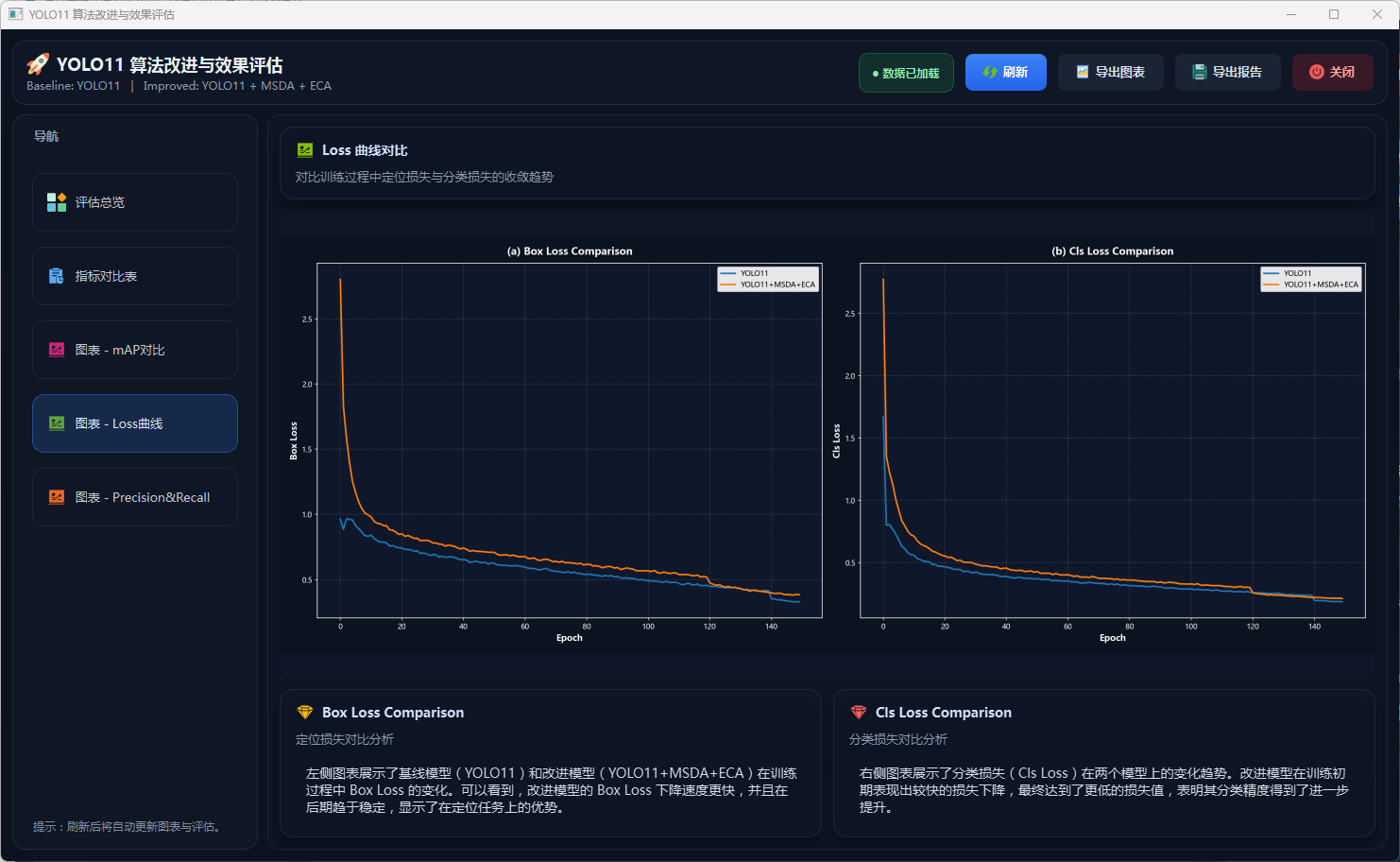Image resolution: width=1400 pixels, height=862 pixels.
Task: Click the chart icon in Loss 曲线对比 header
Action: 305,150
